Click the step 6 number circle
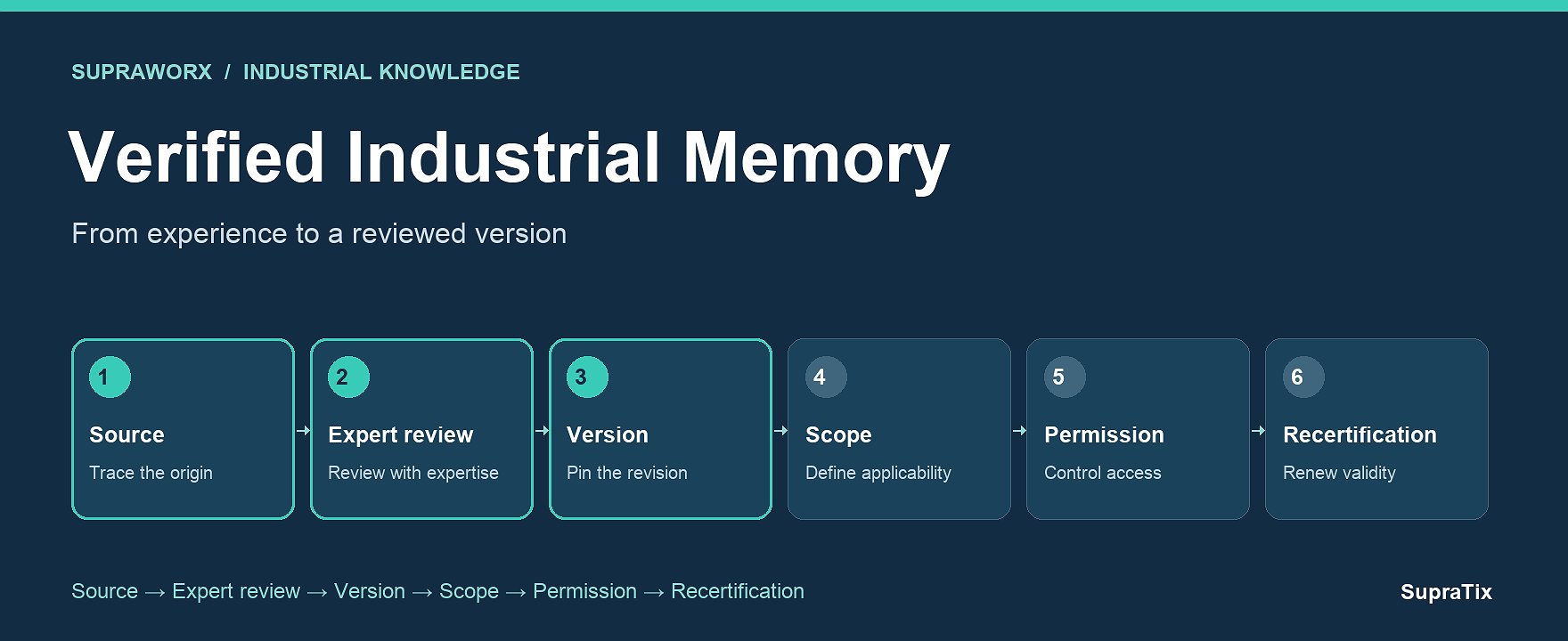Screen dimensions: 1568x641 point(1303,377)
